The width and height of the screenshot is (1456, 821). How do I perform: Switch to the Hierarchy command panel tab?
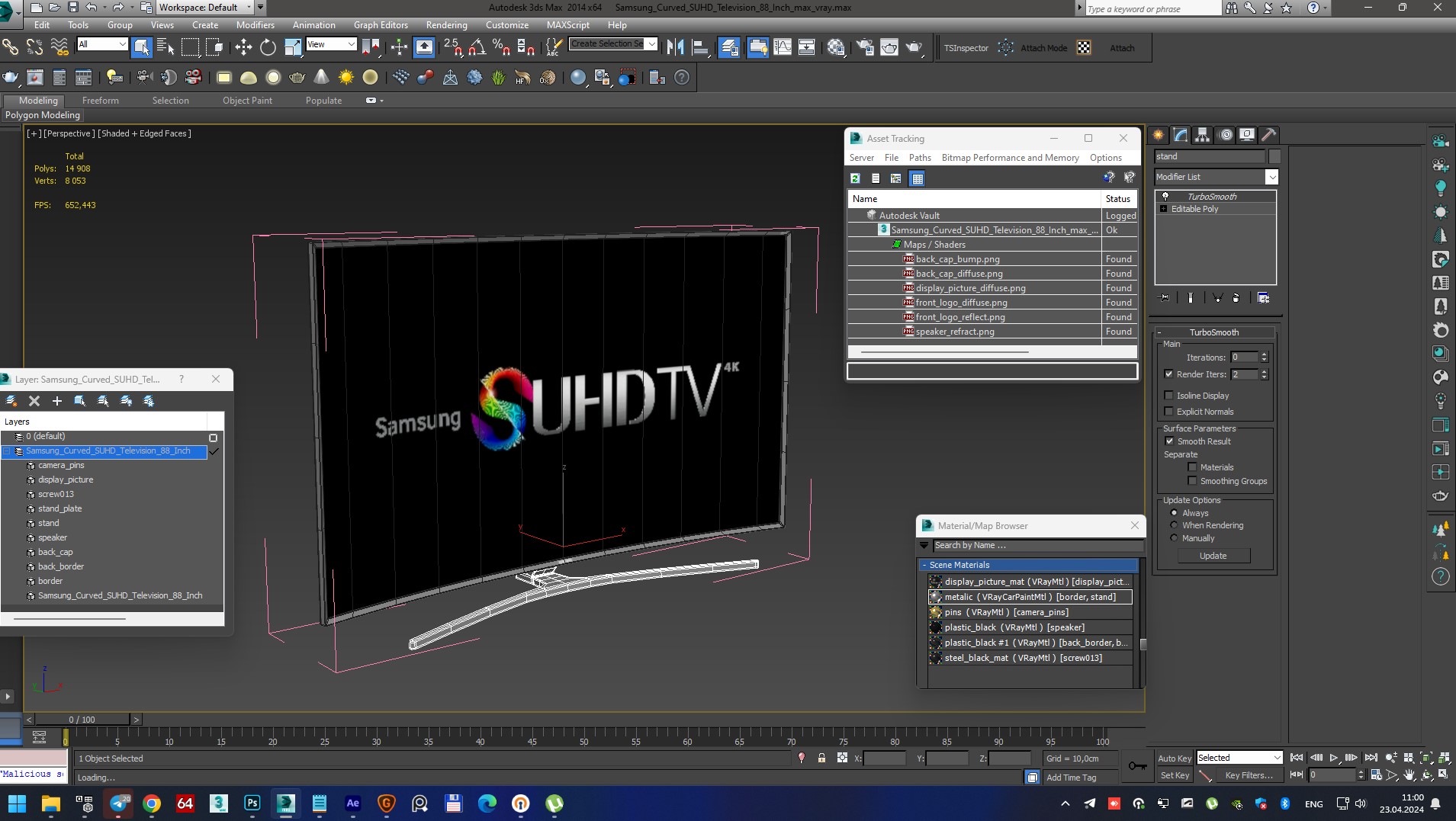pyautogui.click(x=1202, y=135)
